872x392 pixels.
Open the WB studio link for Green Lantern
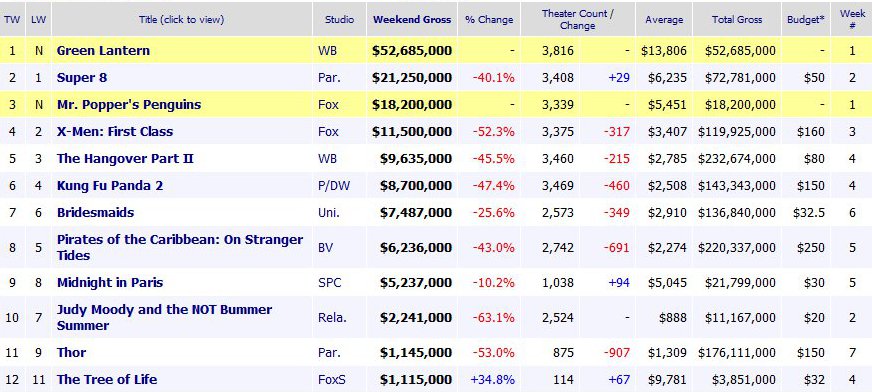click(326, 51)
